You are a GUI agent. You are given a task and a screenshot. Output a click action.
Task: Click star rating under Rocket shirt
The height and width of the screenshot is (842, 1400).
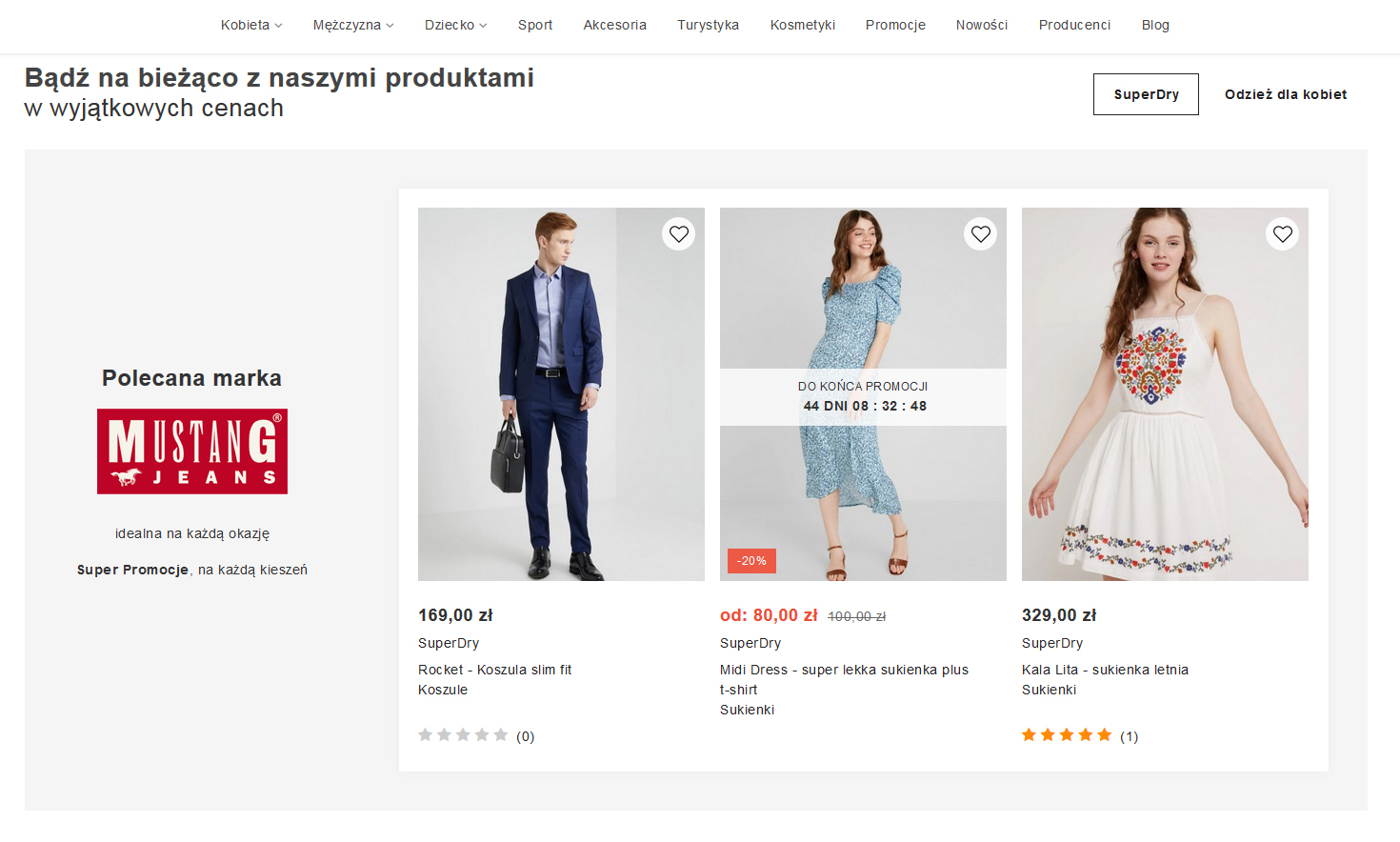[463, 735]
